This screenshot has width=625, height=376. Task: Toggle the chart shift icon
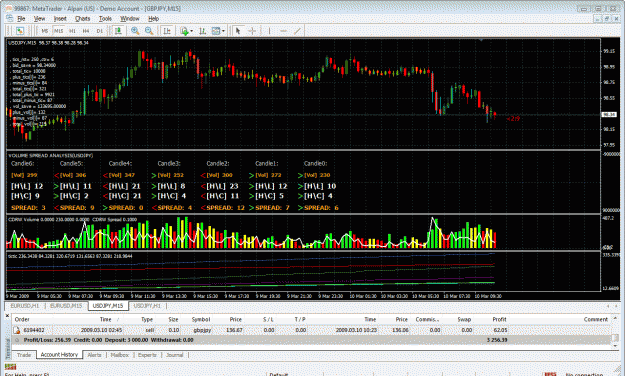point(167,31)
